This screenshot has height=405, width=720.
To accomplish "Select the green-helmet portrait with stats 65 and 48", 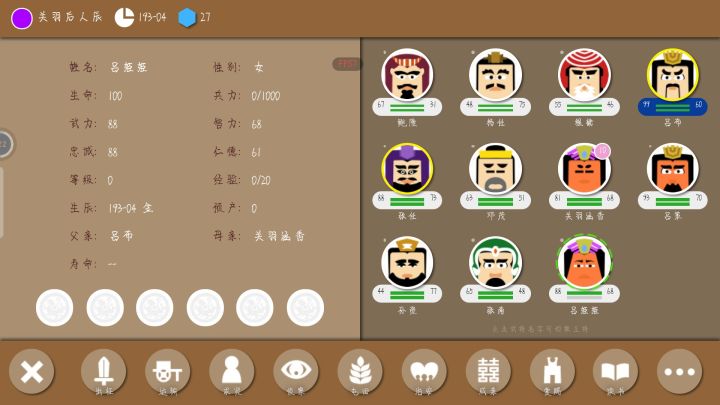I will [495, 263].
